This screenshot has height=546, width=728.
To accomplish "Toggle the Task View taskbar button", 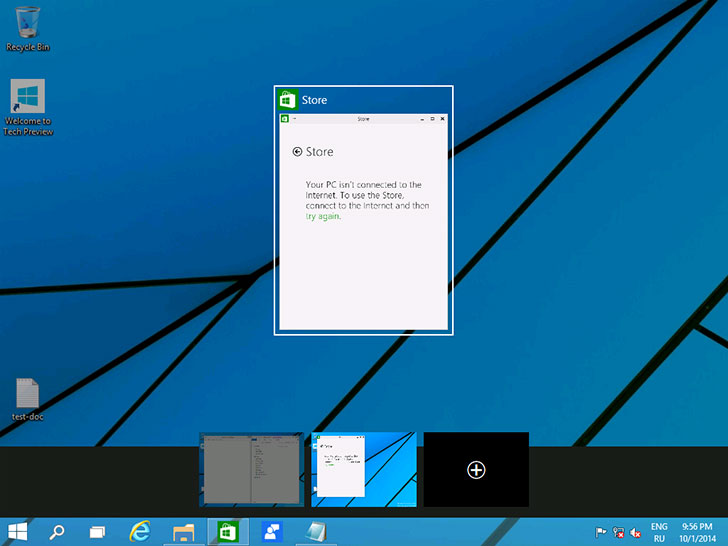I will click(98, 532).
